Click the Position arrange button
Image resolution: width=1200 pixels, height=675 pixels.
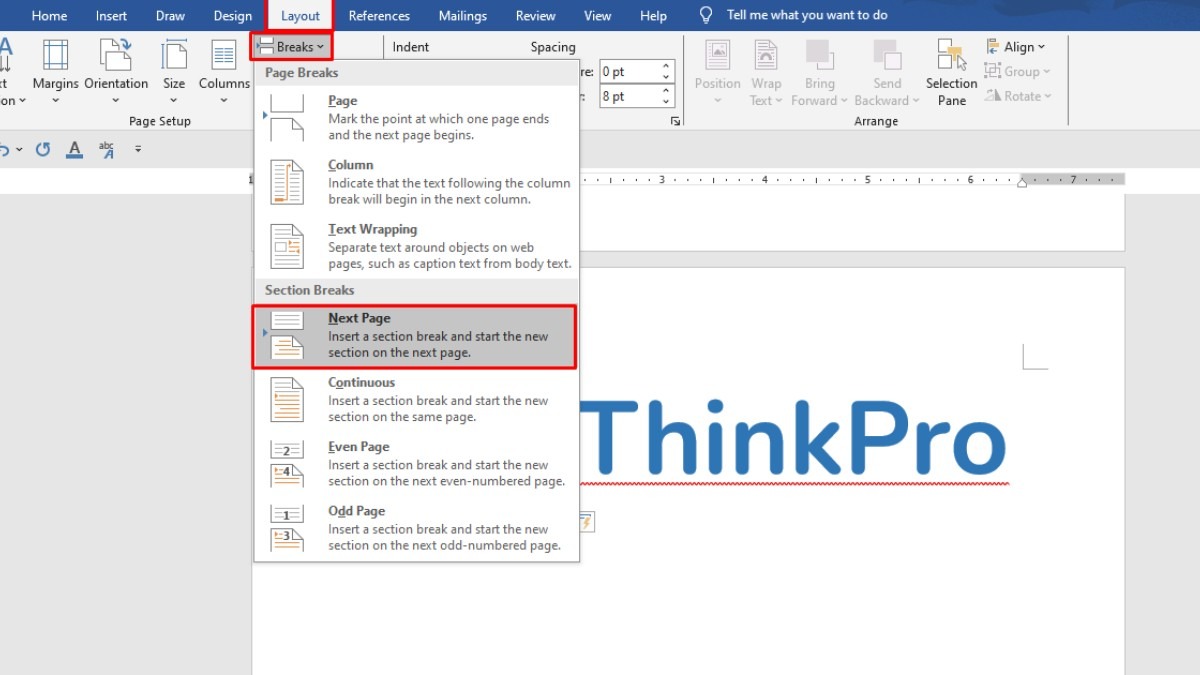(x=717, y=72)
